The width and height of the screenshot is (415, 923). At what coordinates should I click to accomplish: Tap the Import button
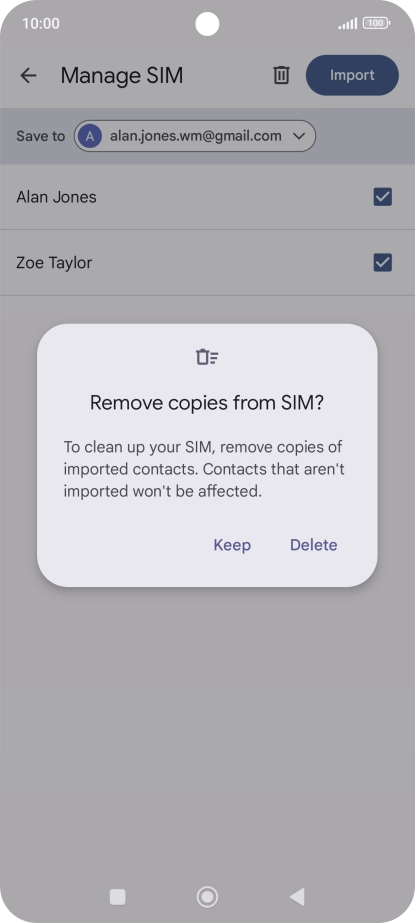[352, 75]
